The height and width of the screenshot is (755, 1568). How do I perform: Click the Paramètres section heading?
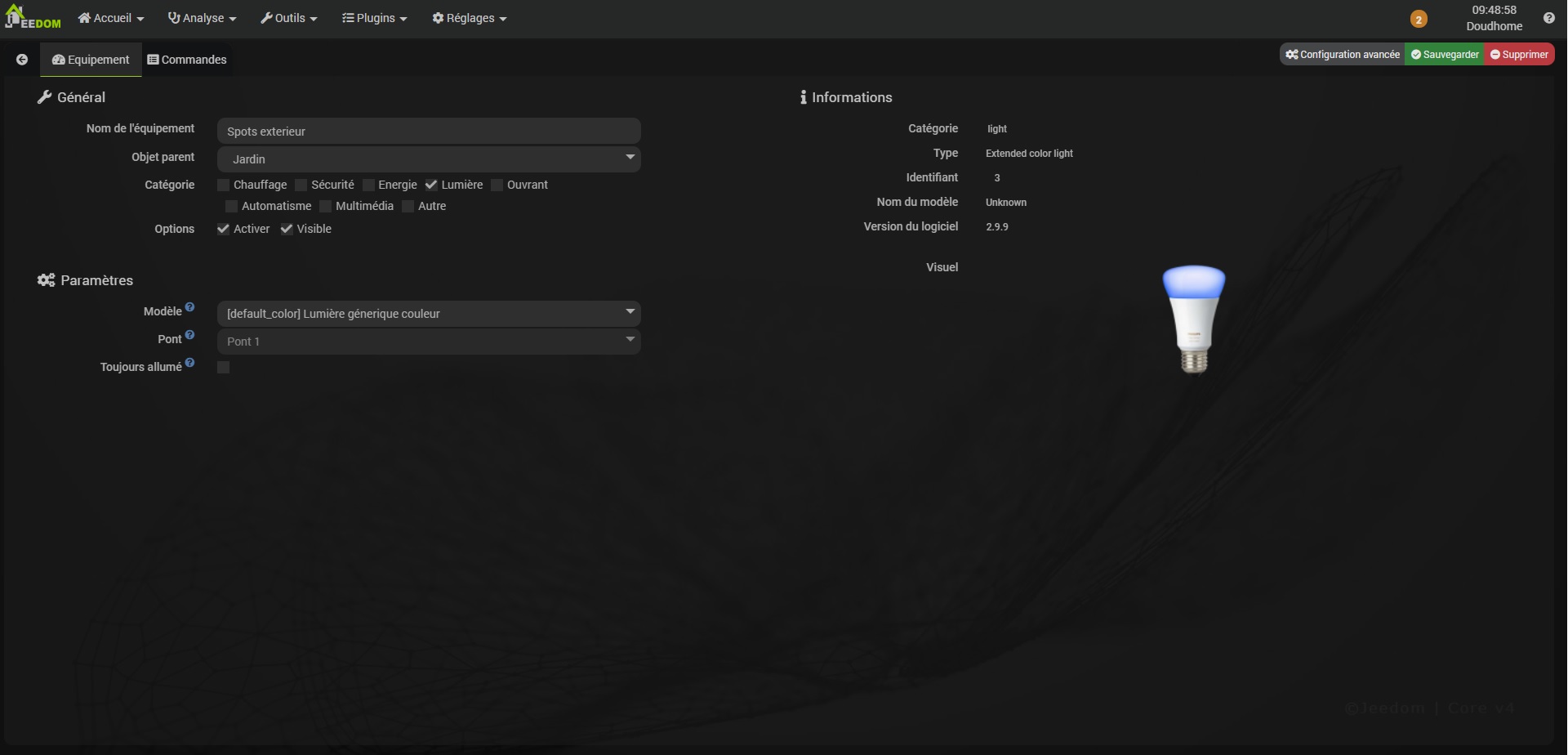[86, 280]
